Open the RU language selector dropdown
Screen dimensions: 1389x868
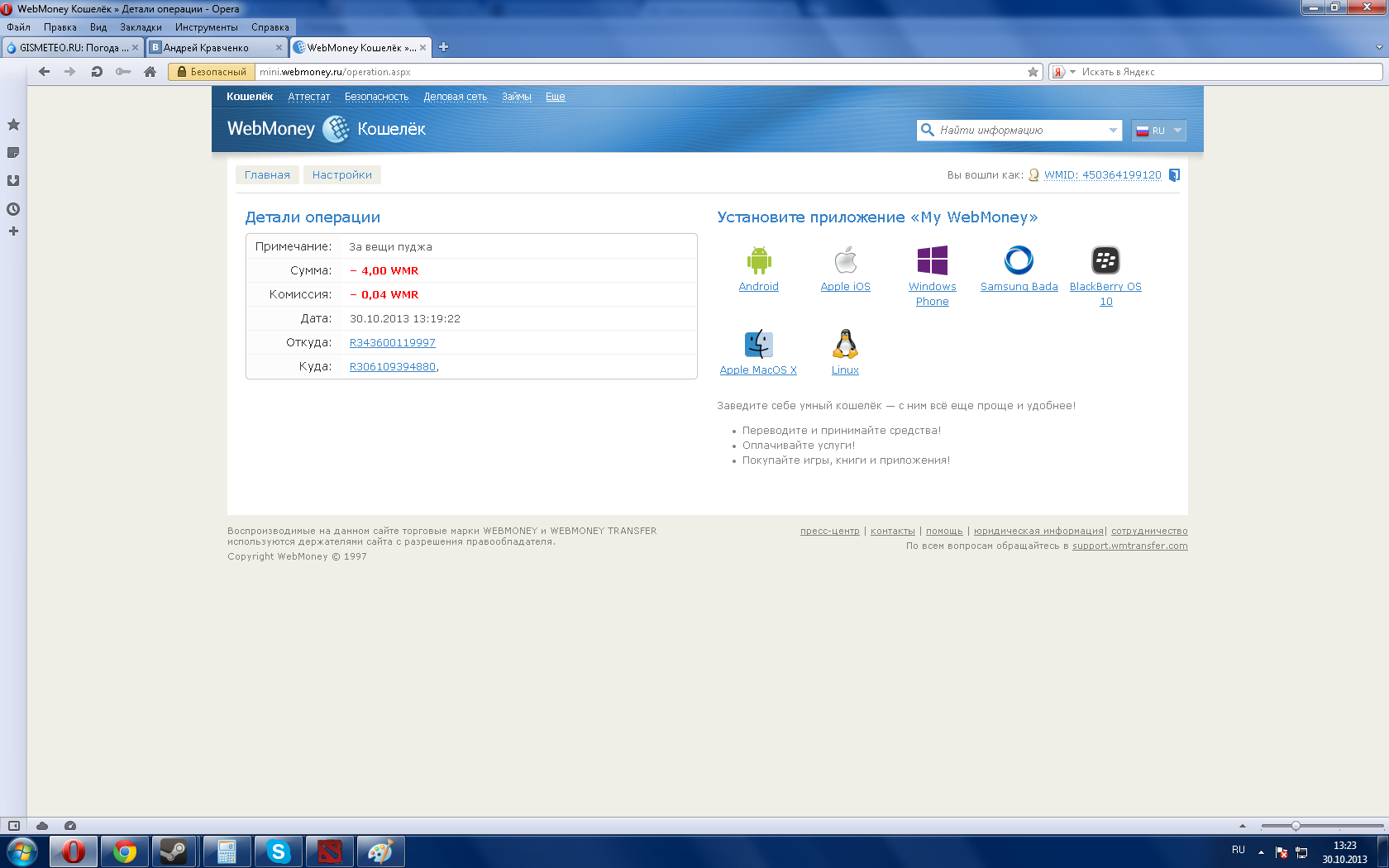pyautogui.click(x=1158, y=131)
